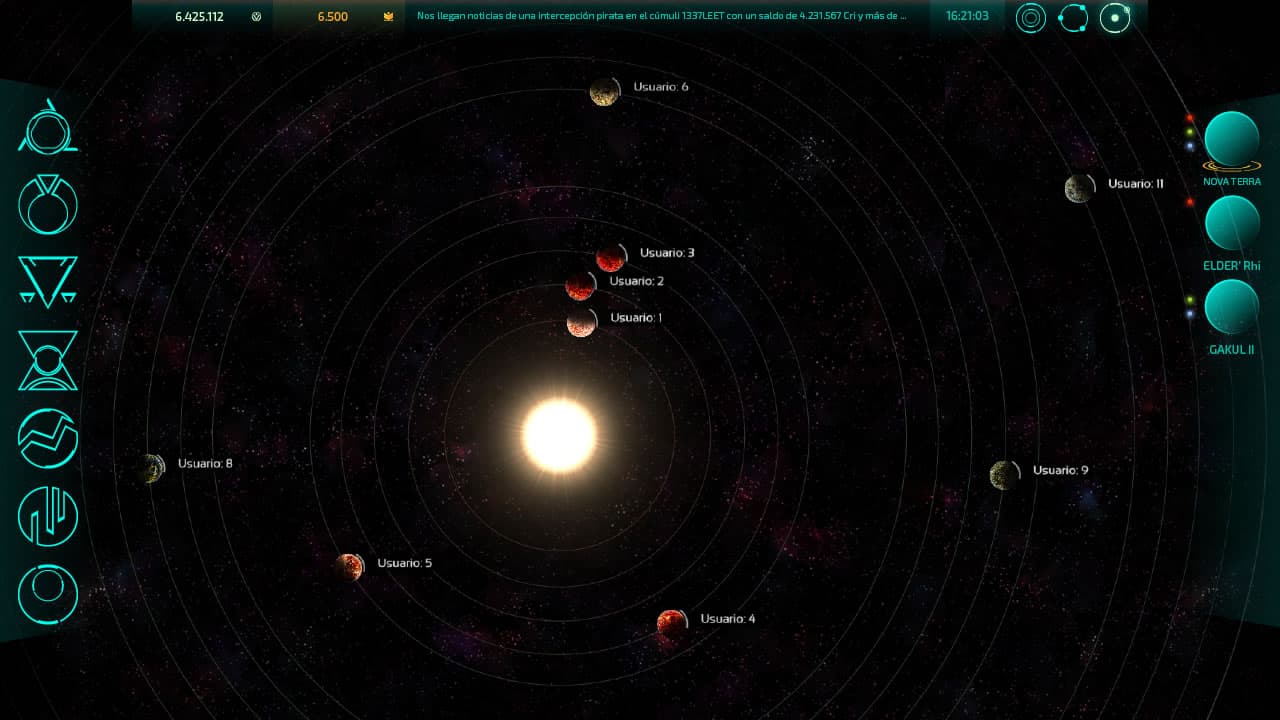The height and width of the screenshot is (720, 1280).
Task: Select the NOVA TERRA planet sphere
Action: 1231,139
